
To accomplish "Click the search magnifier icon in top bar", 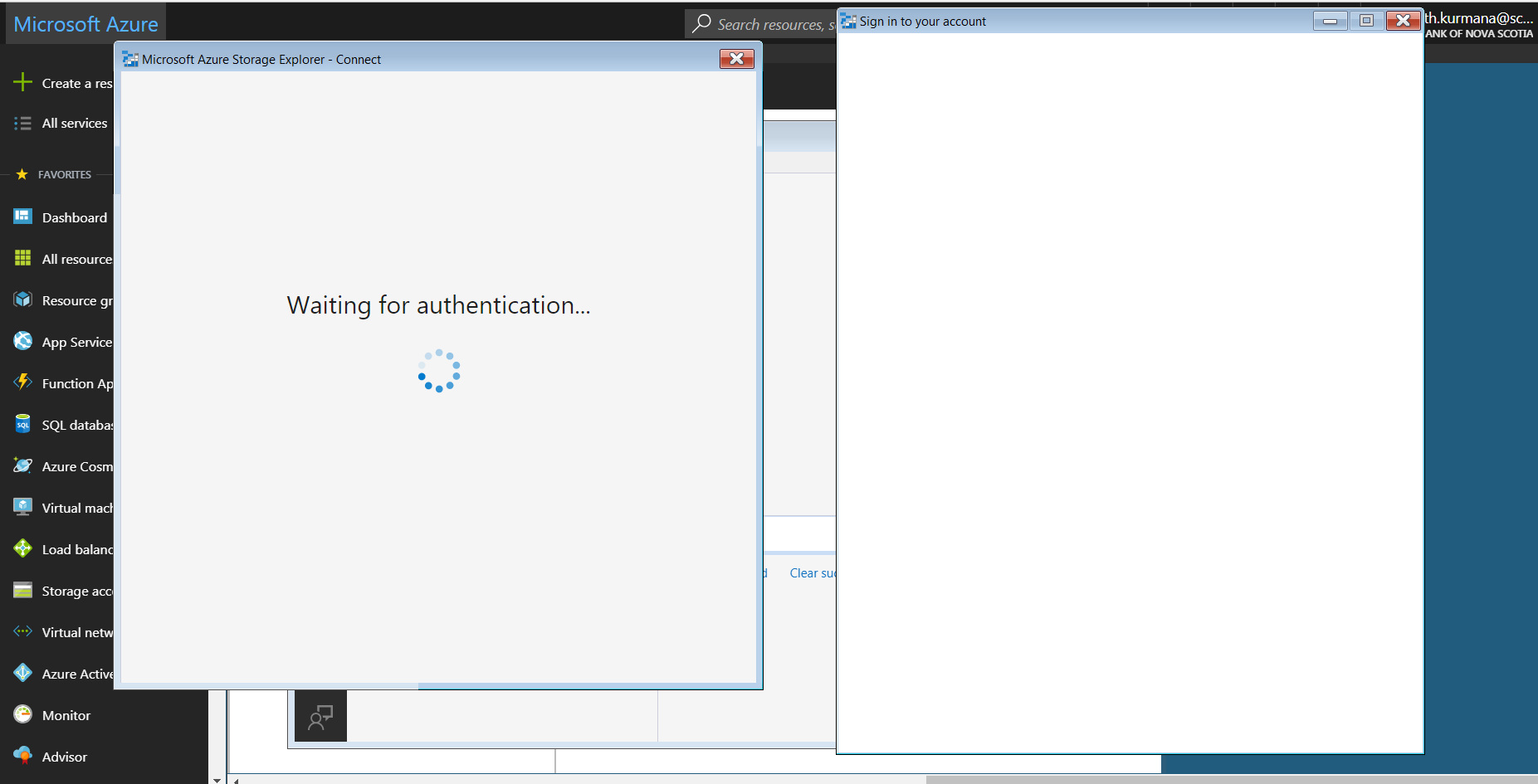I will click(x=701, y=23).
